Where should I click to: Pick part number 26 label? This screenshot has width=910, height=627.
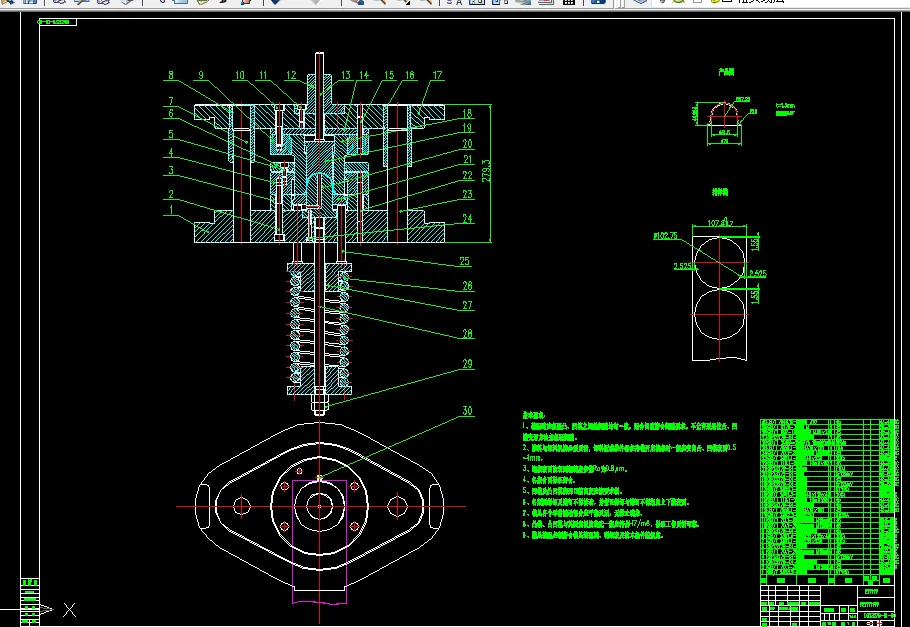pyautogui.click(x=467, y=286)
